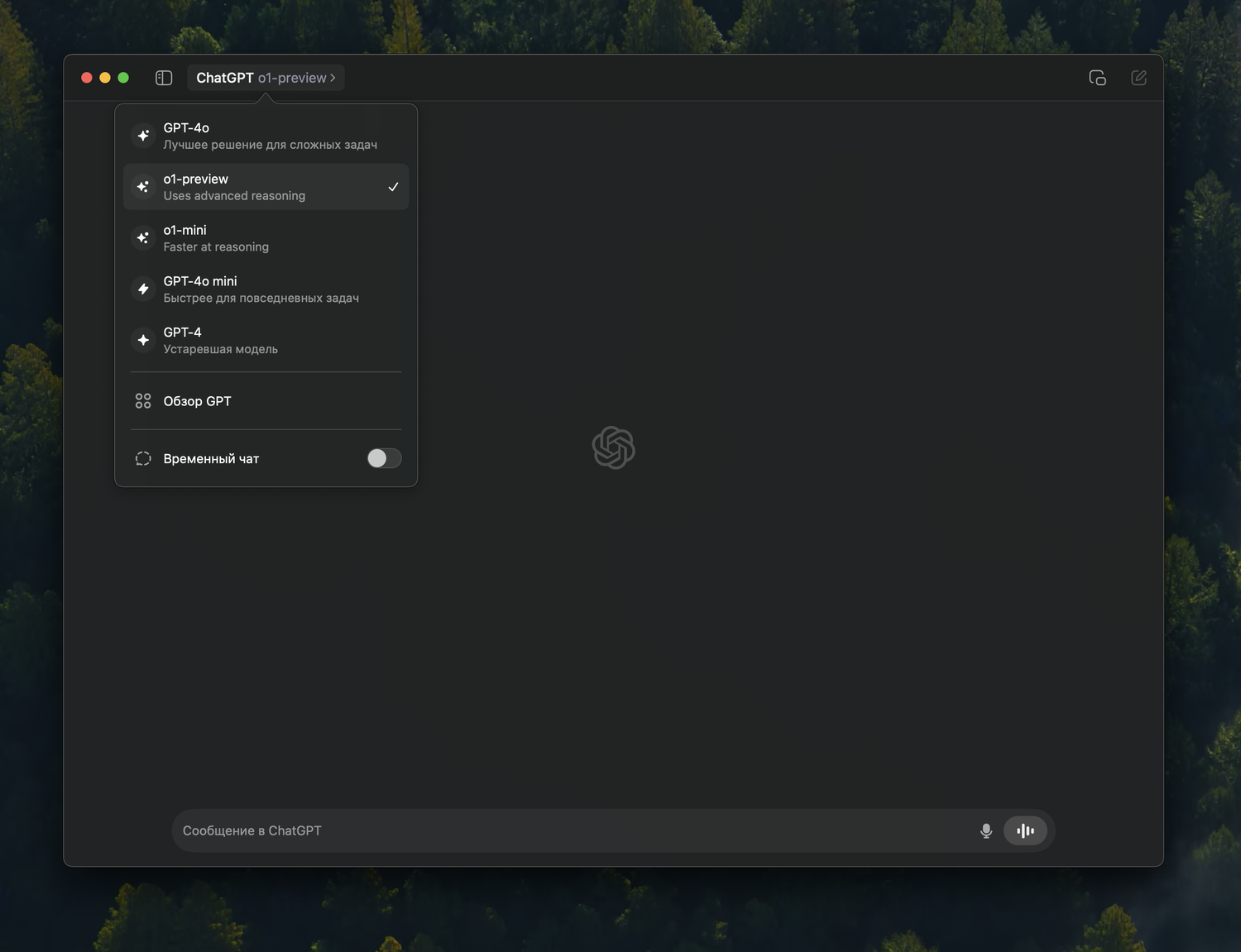Viewport: 1241px width, 952px height.
Task: Click the four-circles icon beside Обзор GPT
Action: pyautogui.click(x=143, y=401)
